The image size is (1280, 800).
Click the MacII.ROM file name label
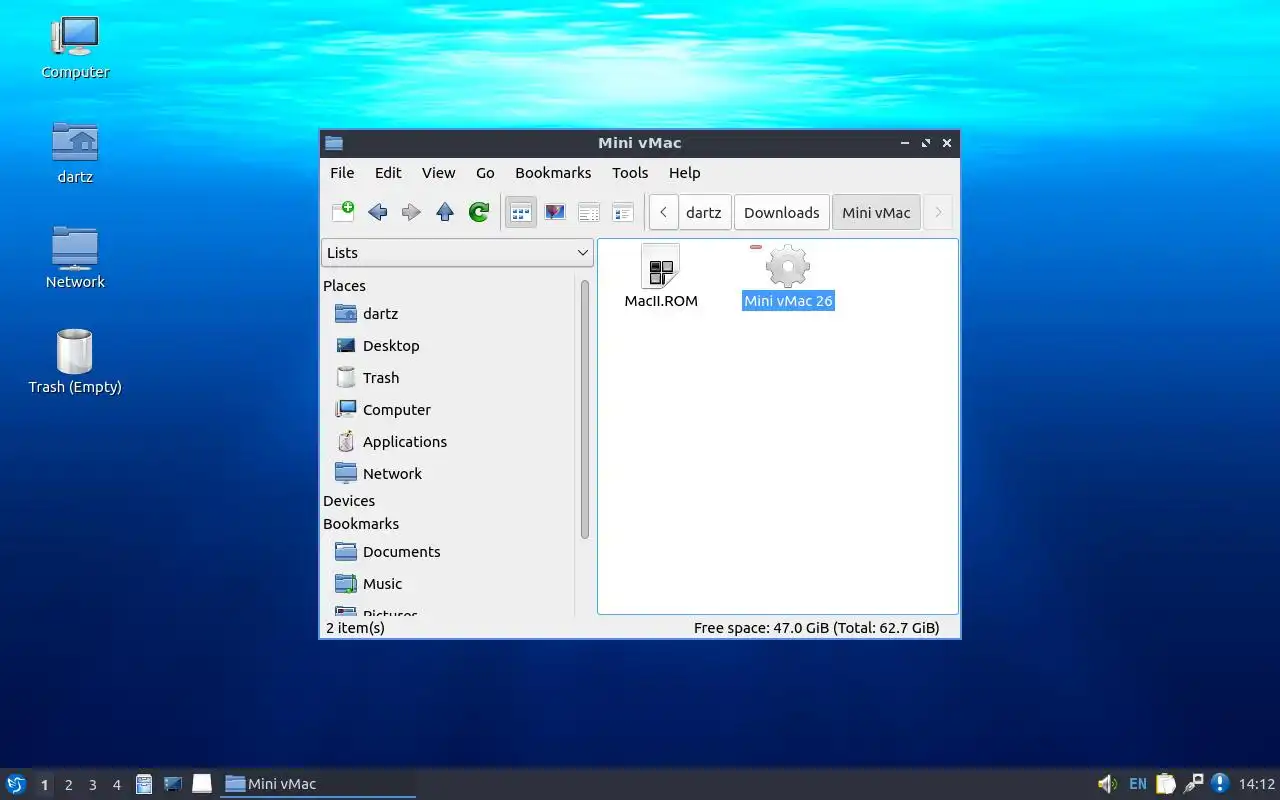click(661, 301)
